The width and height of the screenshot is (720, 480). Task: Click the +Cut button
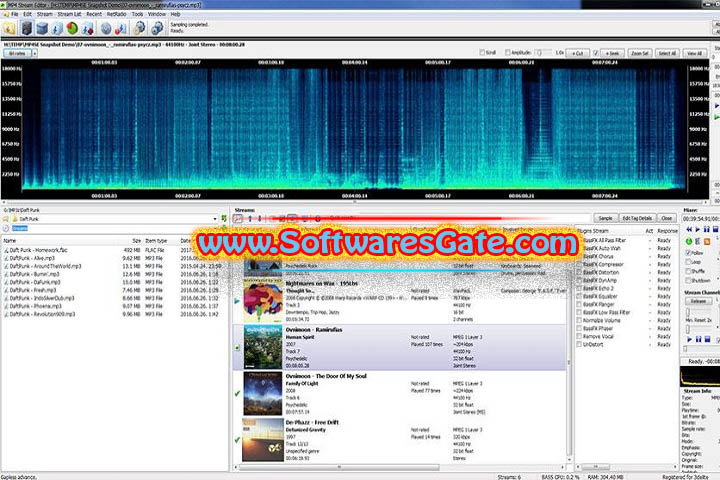578,53
